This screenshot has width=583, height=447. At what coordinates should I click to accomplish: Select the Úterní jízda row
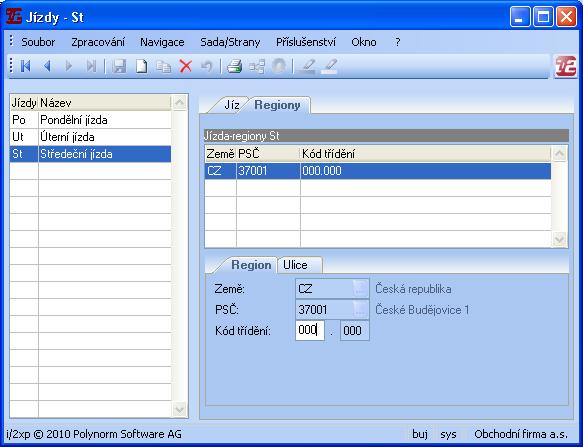pos(90,137)
